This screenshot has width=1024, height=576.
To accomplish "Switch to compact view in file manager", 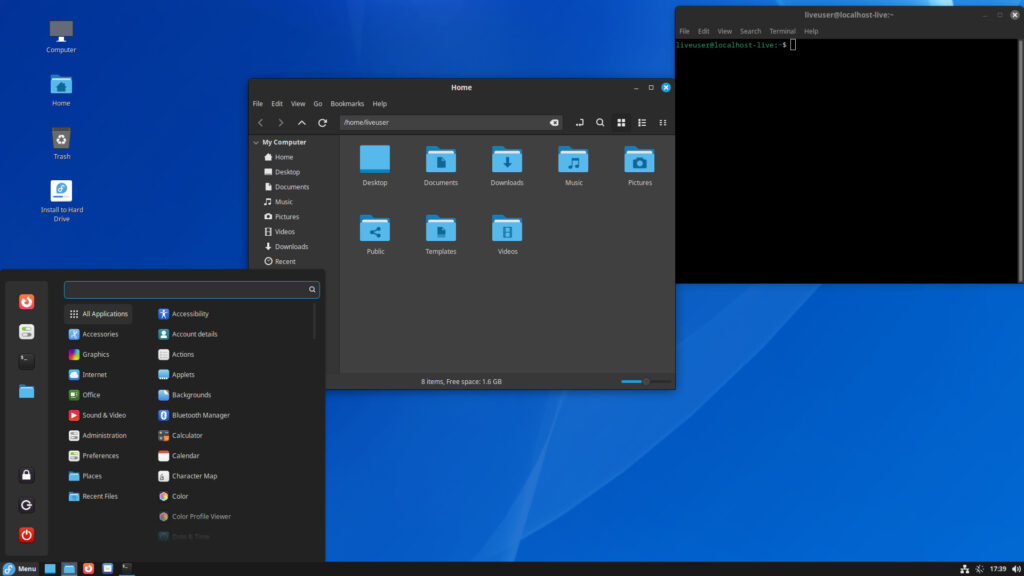I will pyautogui.click(x=663, y=122).
